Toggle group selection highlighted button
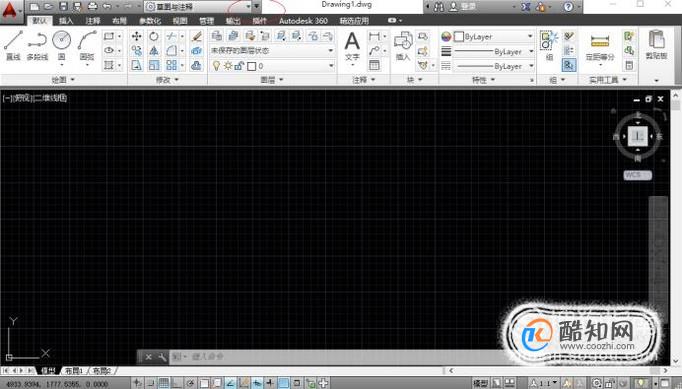The width and height of the screenshot is (682, 389). coord(569,65)
